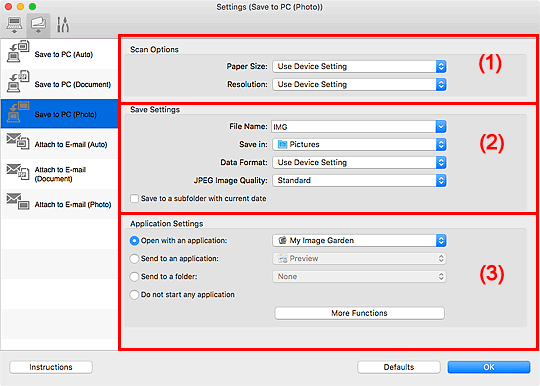Select Do not start any application option
The width and height of the screenshot is (540, 386).
[134, 295]
